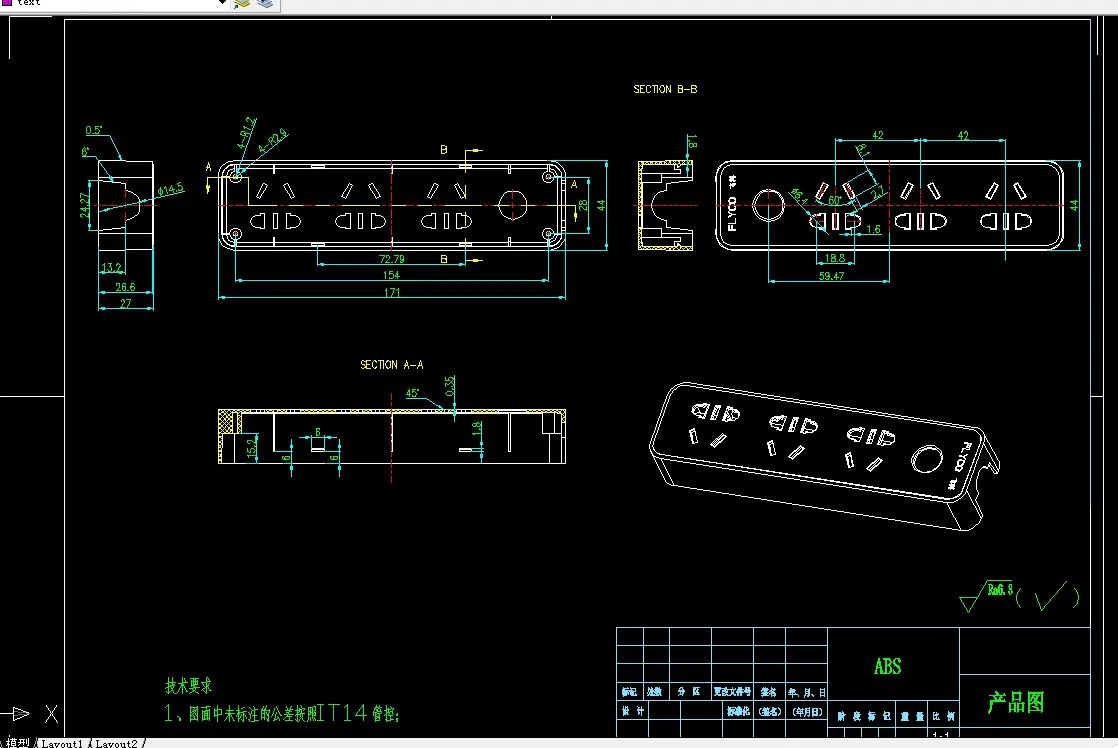Image resolution: width=1118 pixels, height=748 pixels.
Task: Select the 4-R1.2 radius leader text
Action: [x=247, y=133]
